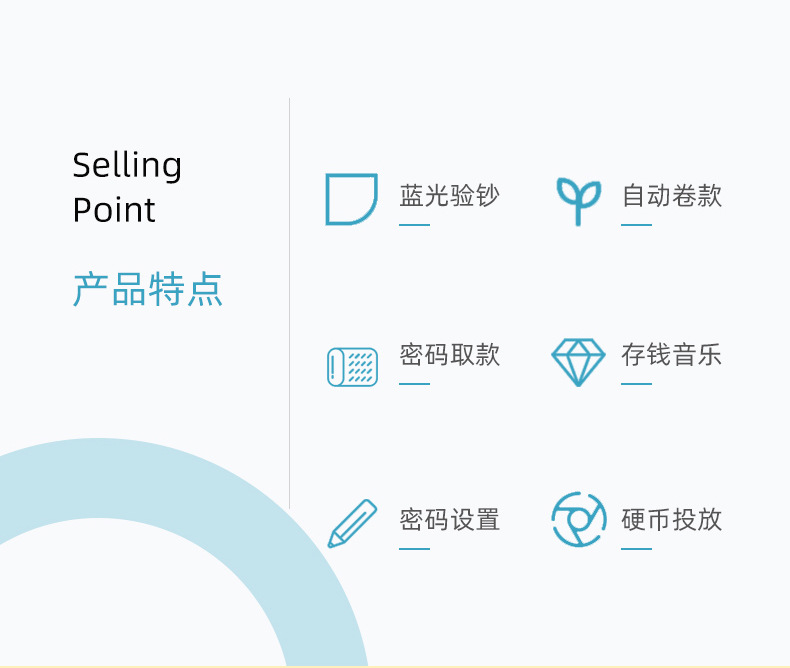Click the 密码设置 label
Image resolution: width=790 pixels, height=668 pixels.
click(449, 520)
